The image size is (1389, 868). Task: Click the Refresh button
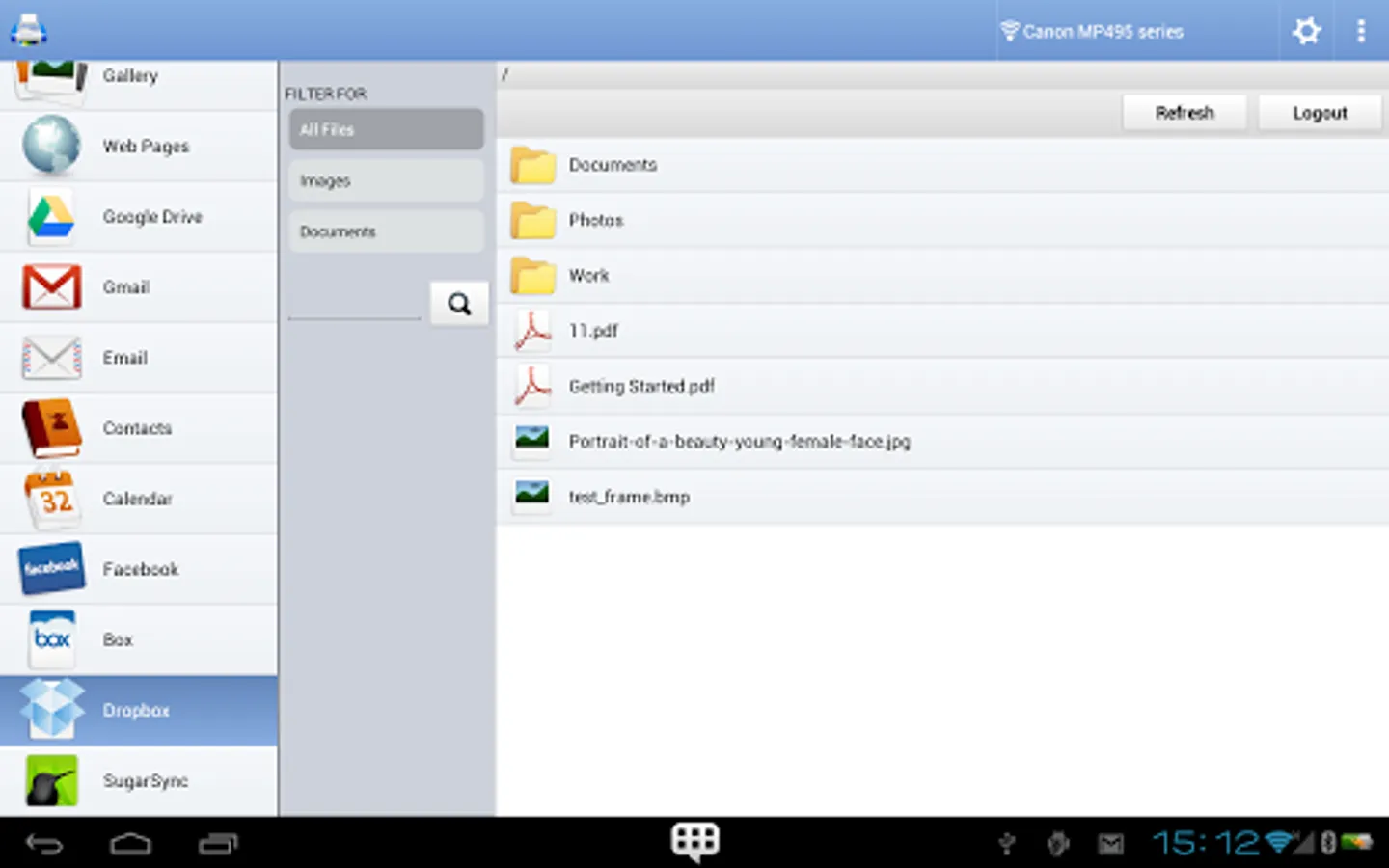click(1185, 113)
